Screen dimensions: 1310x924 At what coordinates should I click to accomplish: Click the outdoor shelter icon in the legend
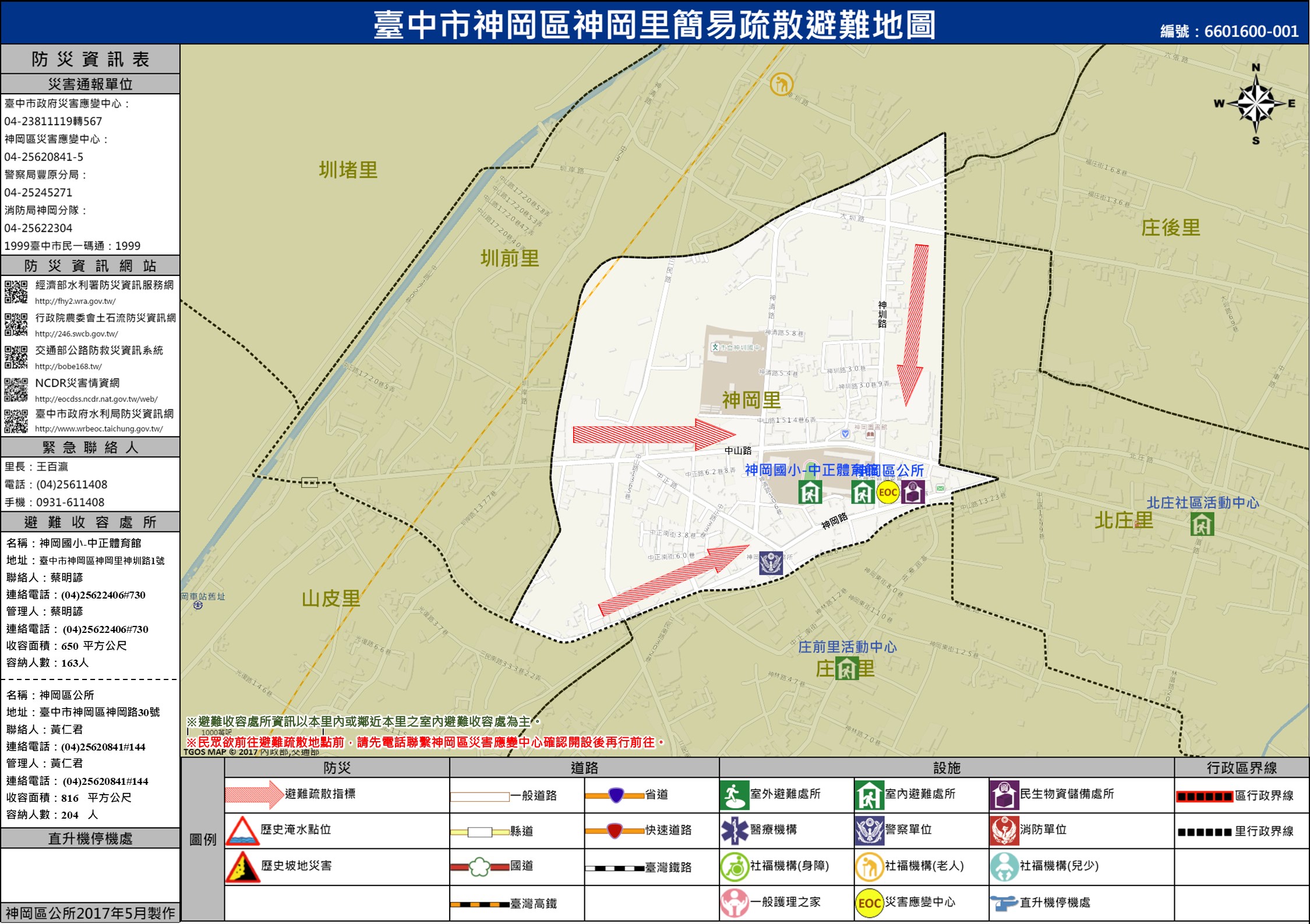pyautogui.click(x=735, y=795)
